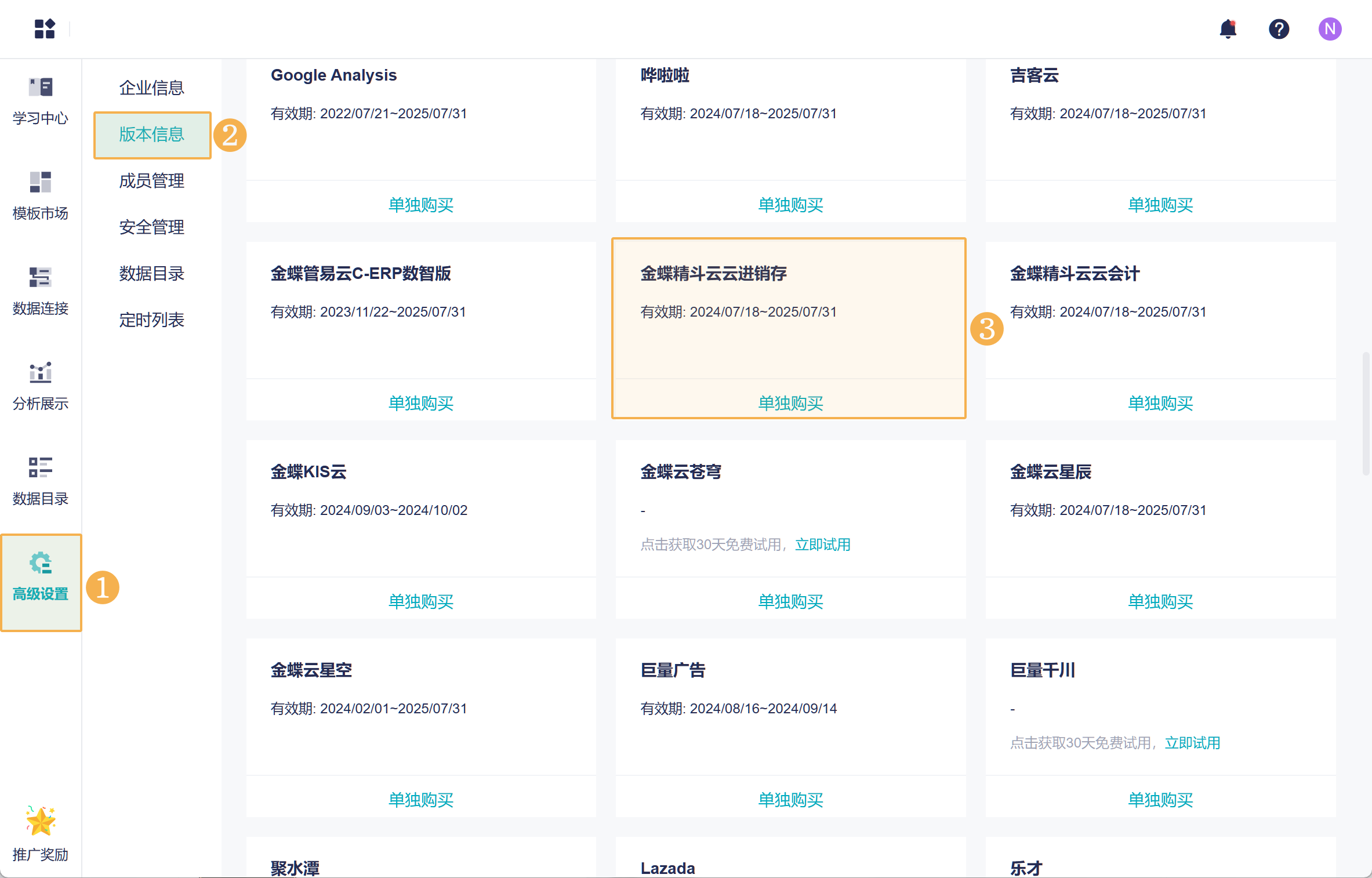
Task: Click 单独购买 under 金蝶精斗云云进销存
Action: point(790,402)
